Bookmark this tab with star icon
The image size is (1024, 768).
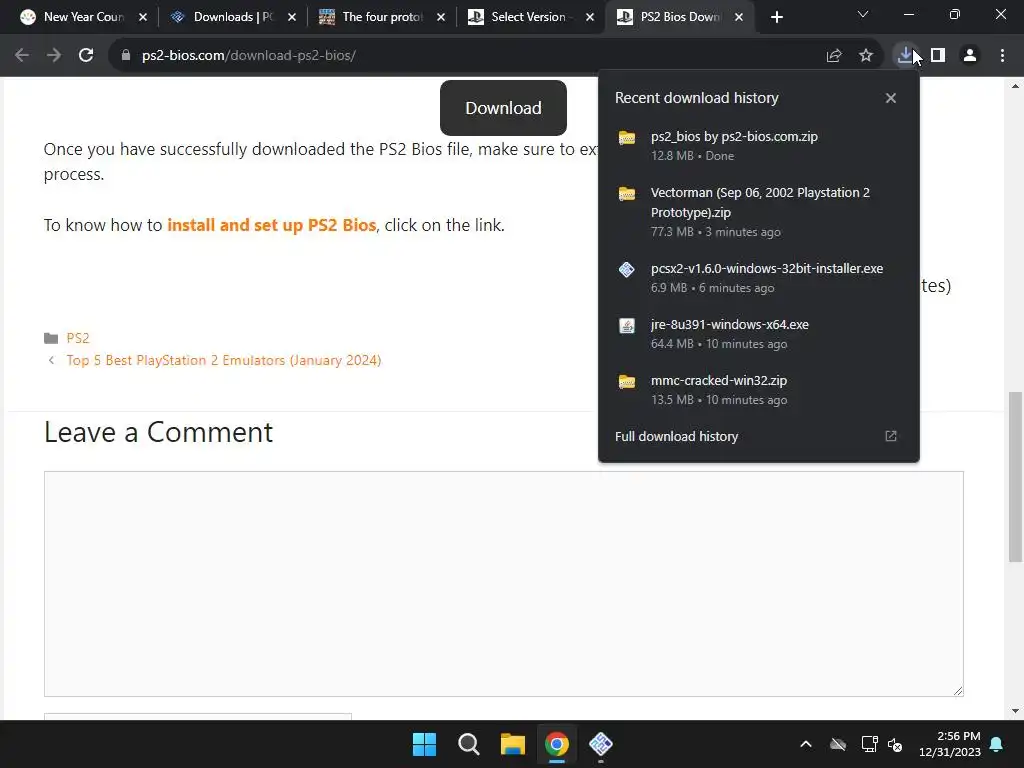pyautogui.click(x=866, y=56)
